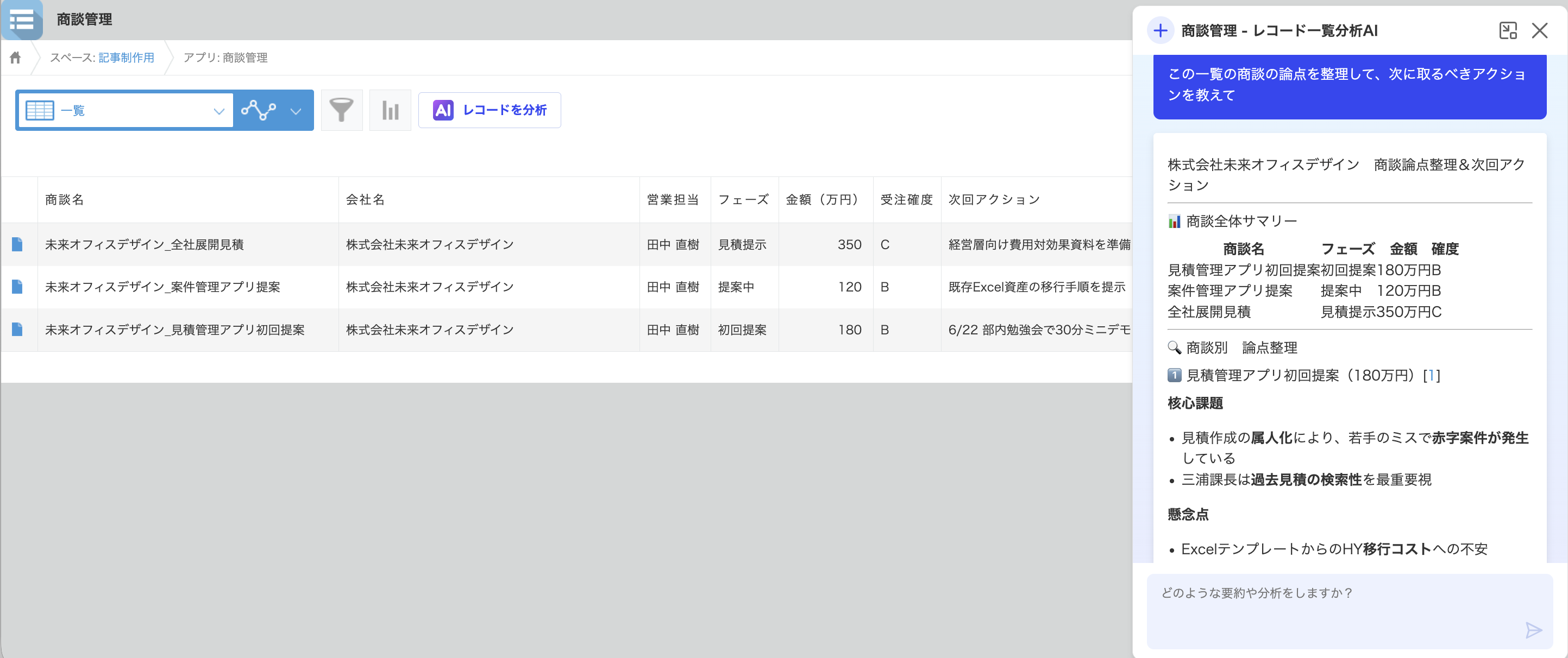Screen dimensions: 1568x658
Task: Click the 受注確度 column header
Action: (x=906, y=199)
